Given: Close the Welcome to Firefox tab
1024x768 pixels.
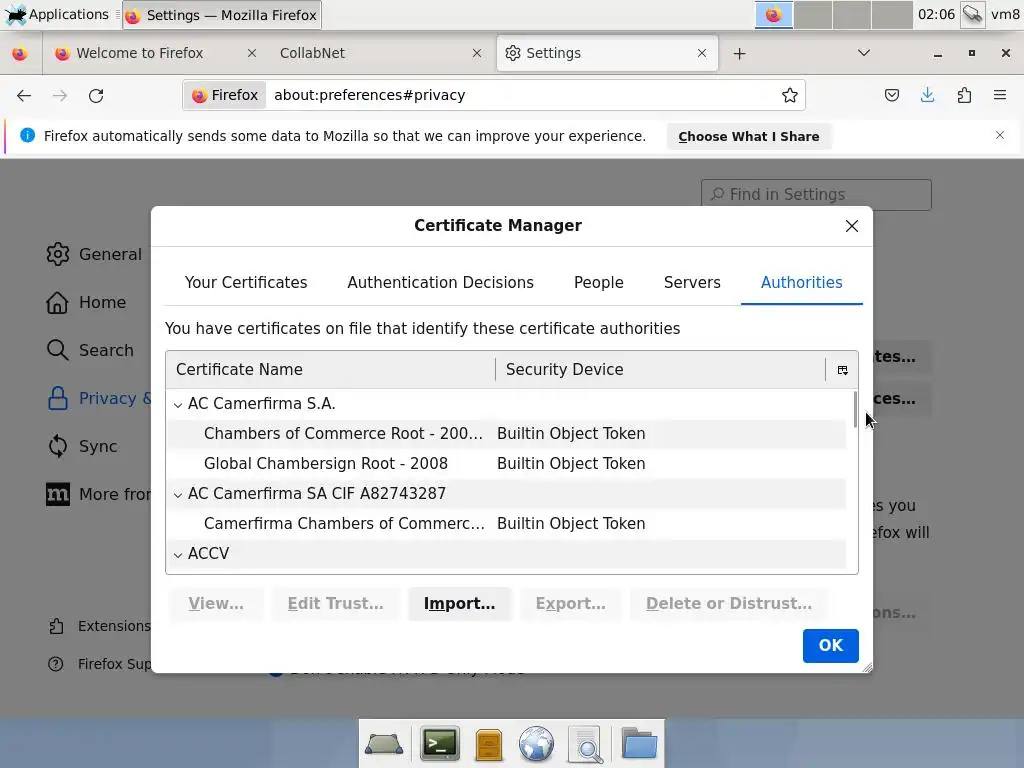Looking at the screenshot, I should point(251,53).
